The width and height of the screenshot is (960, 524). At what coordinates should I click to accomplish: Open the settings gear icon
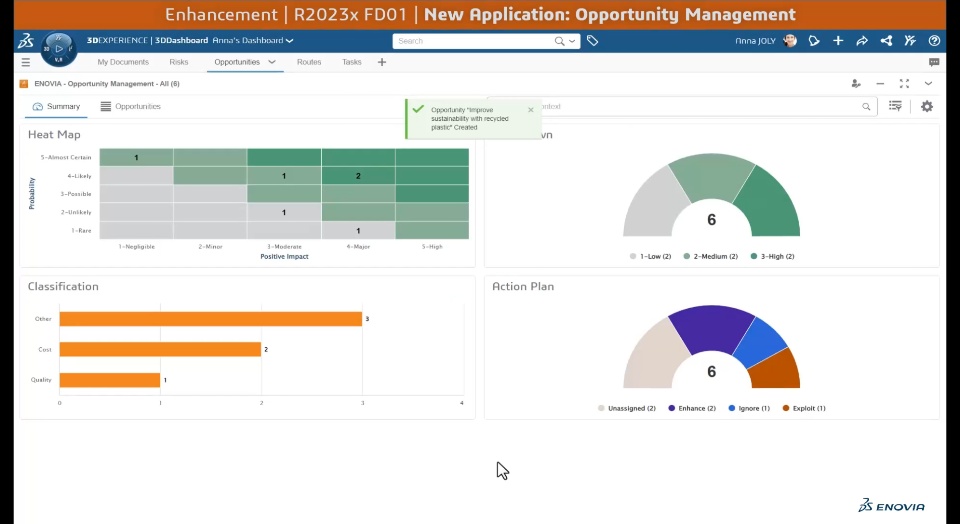[927, 106]
